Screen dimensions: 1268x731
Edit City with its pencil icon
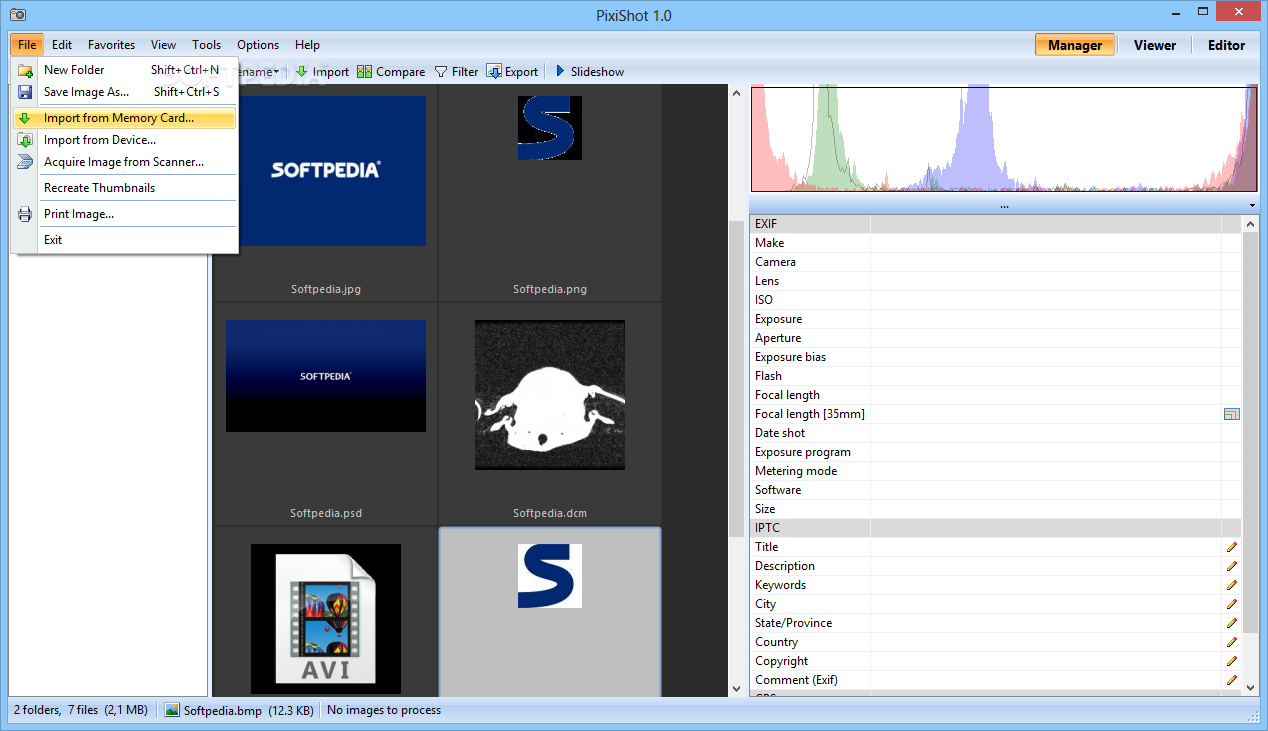(1232, 604)
